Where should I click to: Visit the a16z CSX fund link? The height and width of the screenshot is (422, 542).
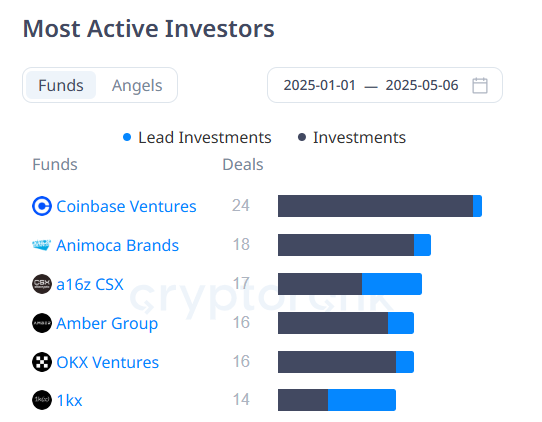(90, 284)
